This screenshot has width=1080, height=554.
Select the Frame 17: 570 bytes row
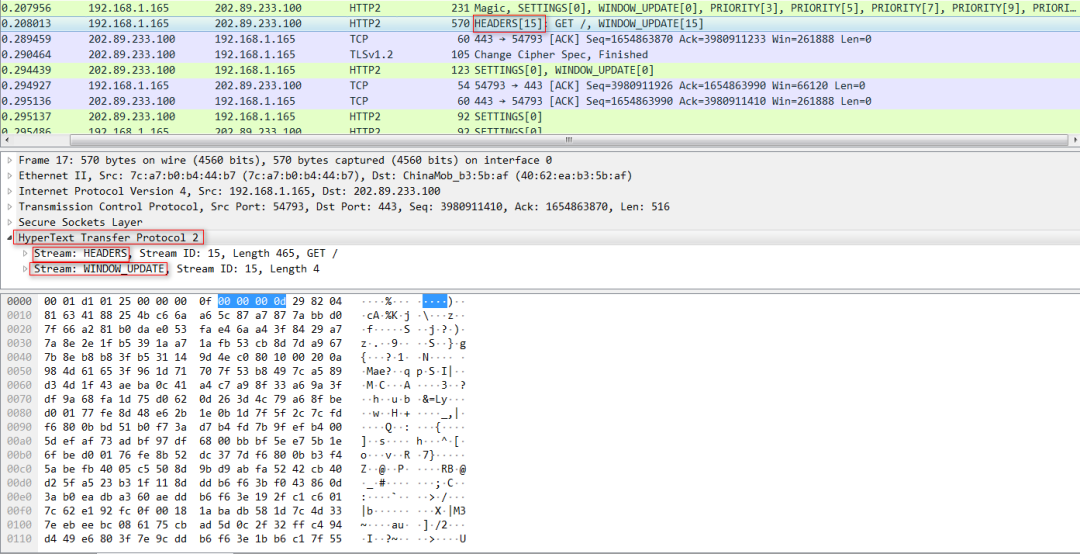[540, 160]
